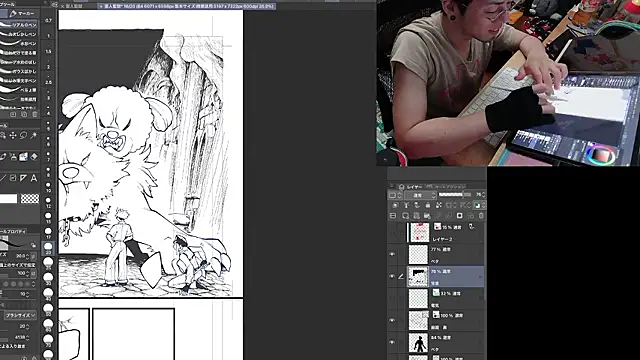
Task: Click the change layer color icon
Action: [x=477, y=205]
